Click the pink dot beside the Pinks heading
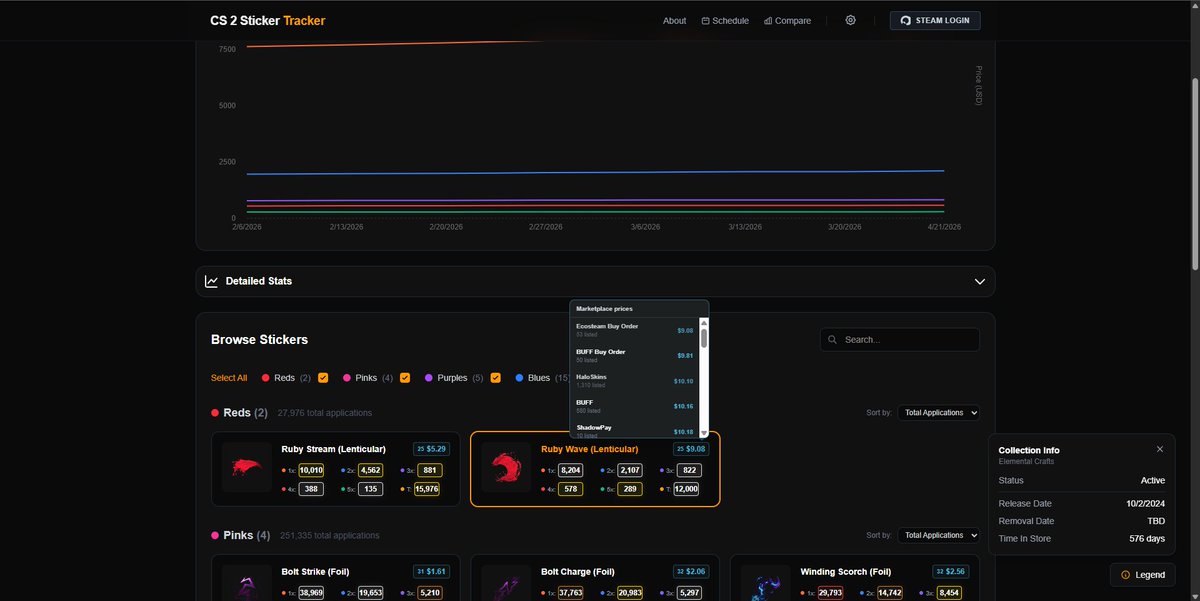Viewport: 1200px width, 601px height. tap(215, 535)
